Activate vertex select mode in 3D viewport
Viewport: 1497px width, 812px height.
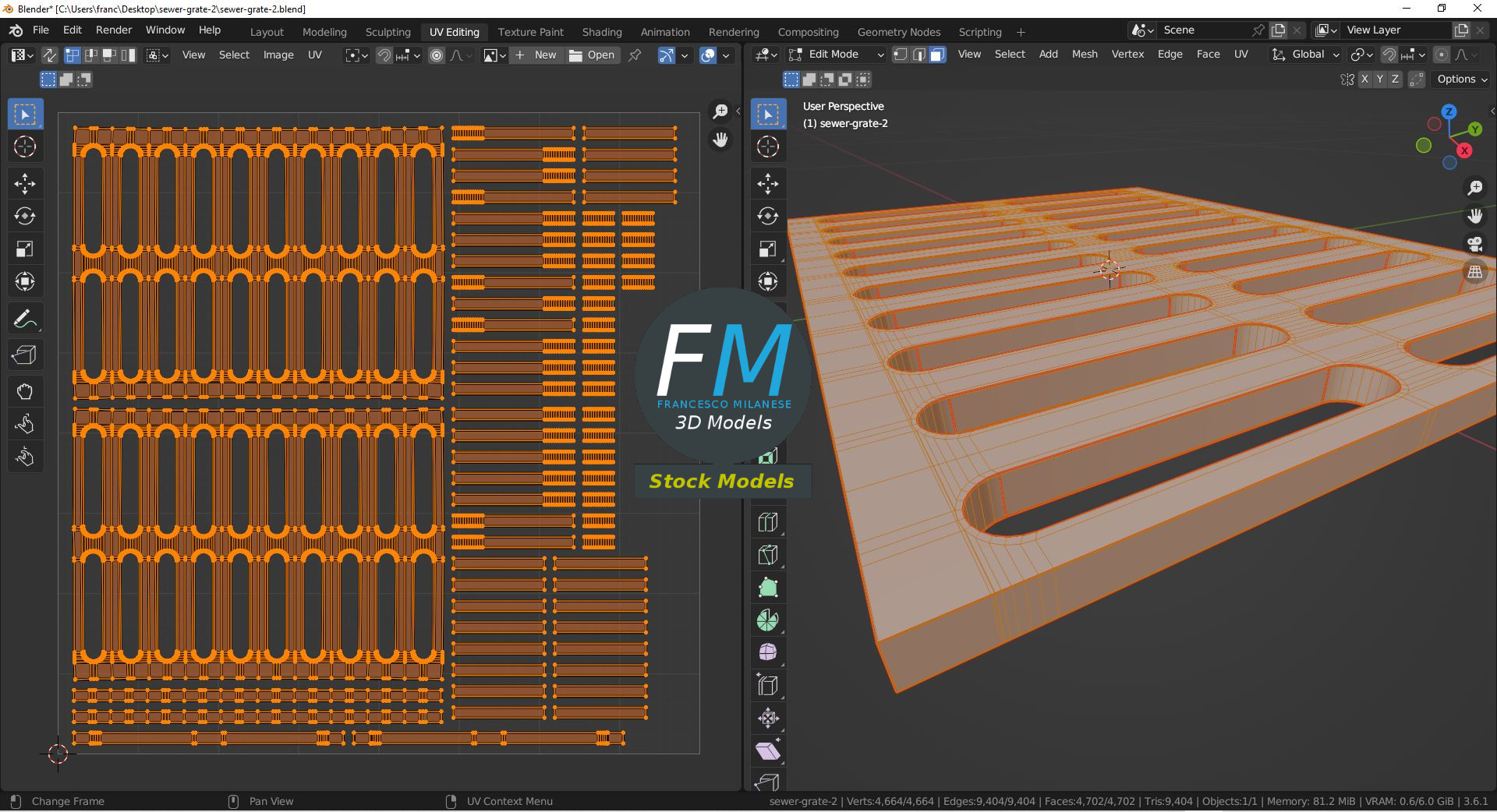tap(900, 55)
